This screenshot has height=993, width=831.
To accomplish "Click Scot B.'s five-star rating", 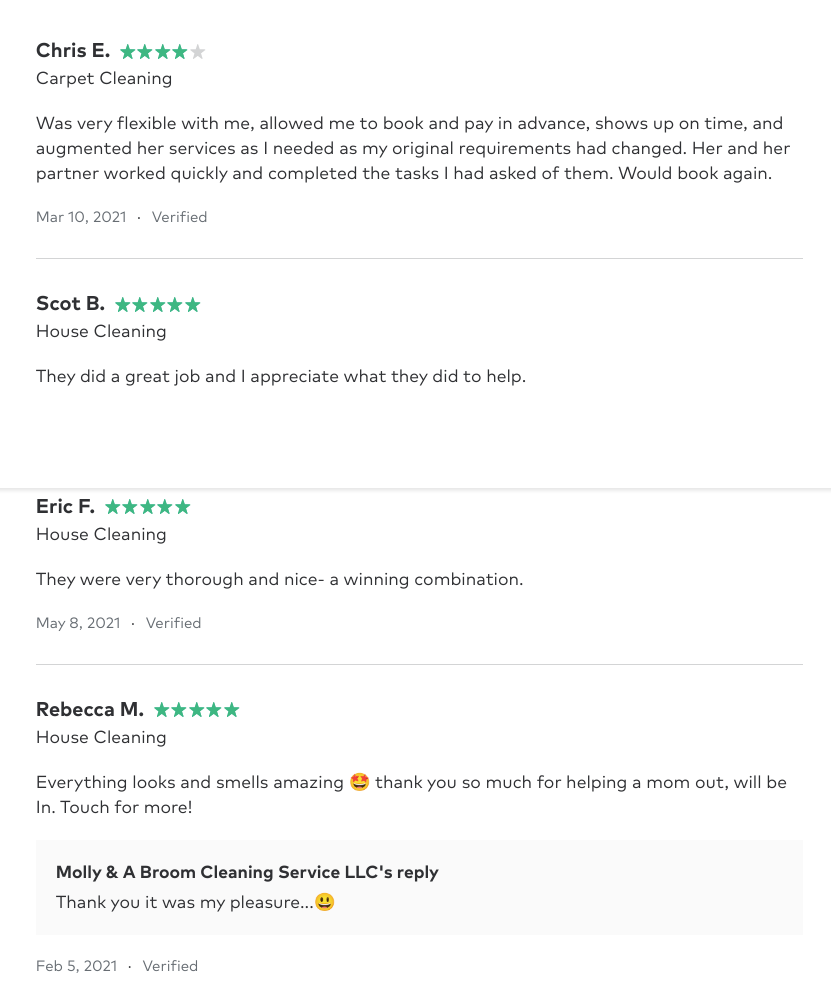I will [x=158, y=305].
